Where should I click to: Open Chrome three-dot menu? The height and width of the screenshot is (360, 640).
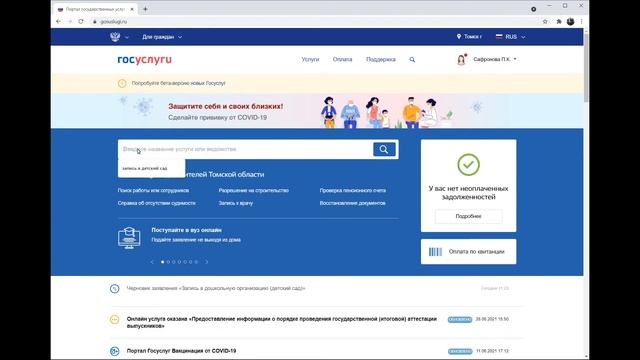(582, 22)
